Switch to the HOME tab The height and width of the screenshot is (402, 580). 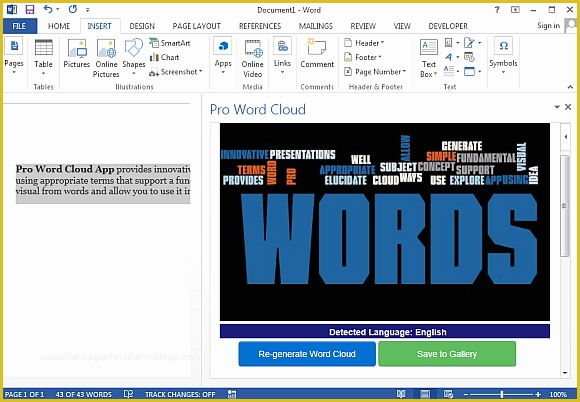coord(59,26)
